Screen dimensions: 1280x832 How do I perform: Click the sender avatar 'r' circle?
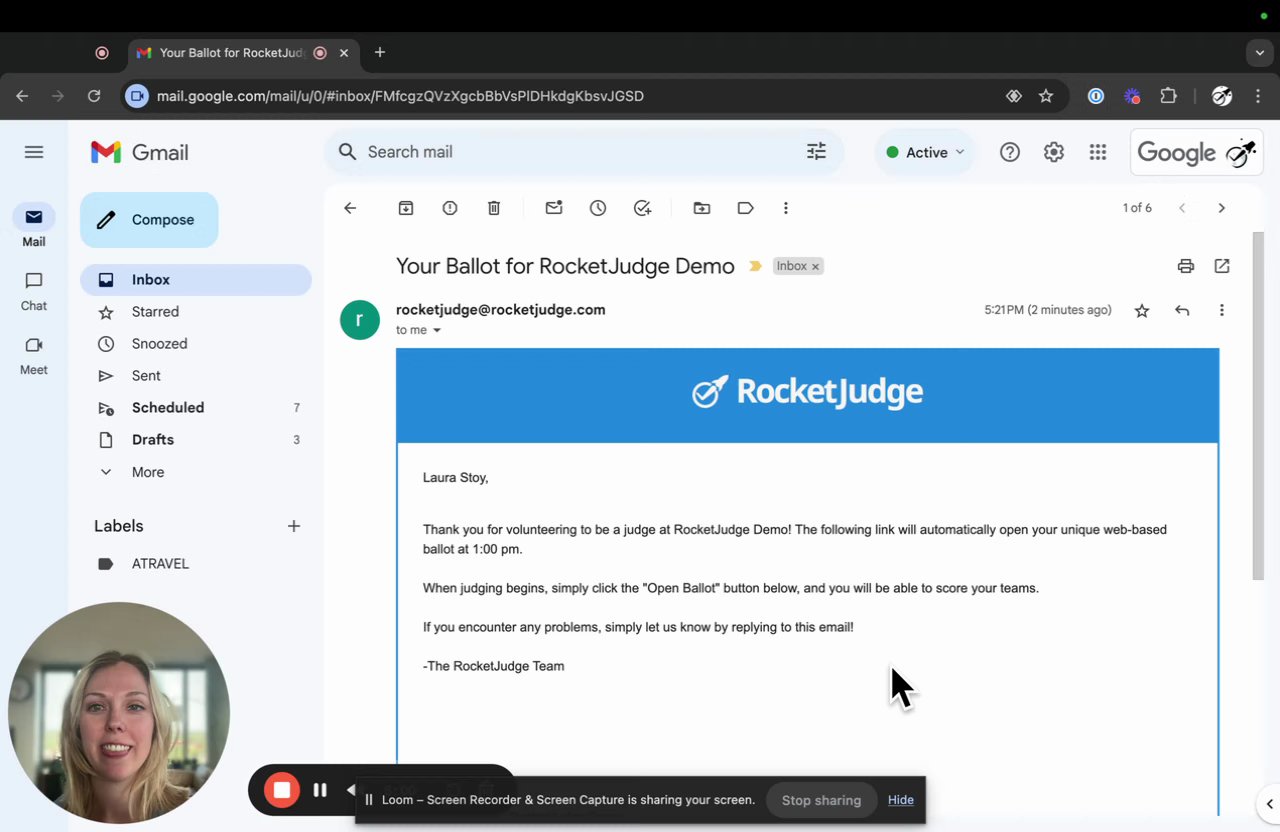[360, 320]
